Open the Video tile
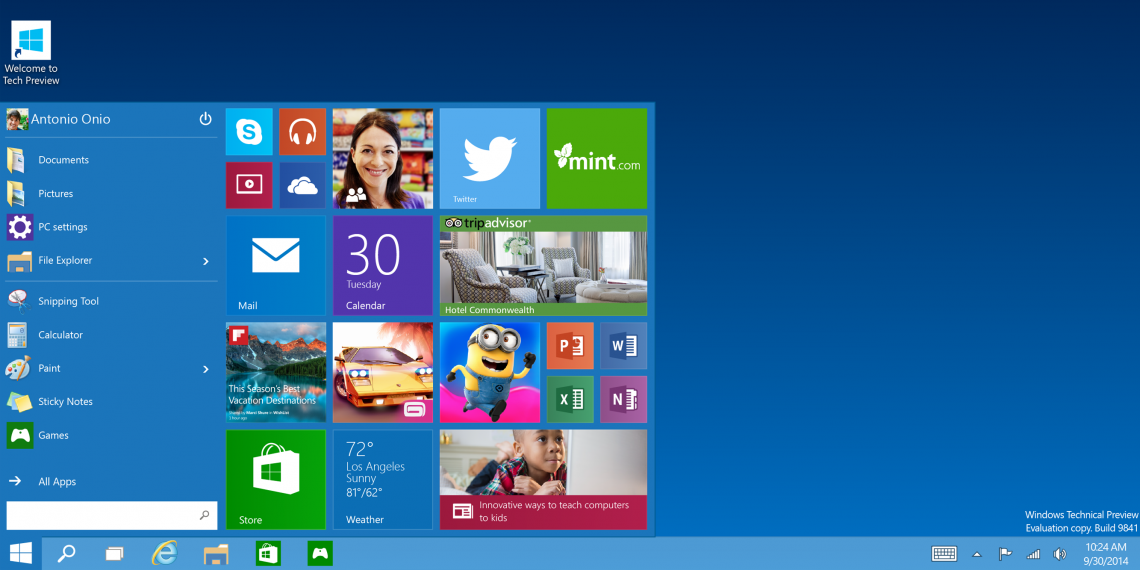 [x=249, y=185]
